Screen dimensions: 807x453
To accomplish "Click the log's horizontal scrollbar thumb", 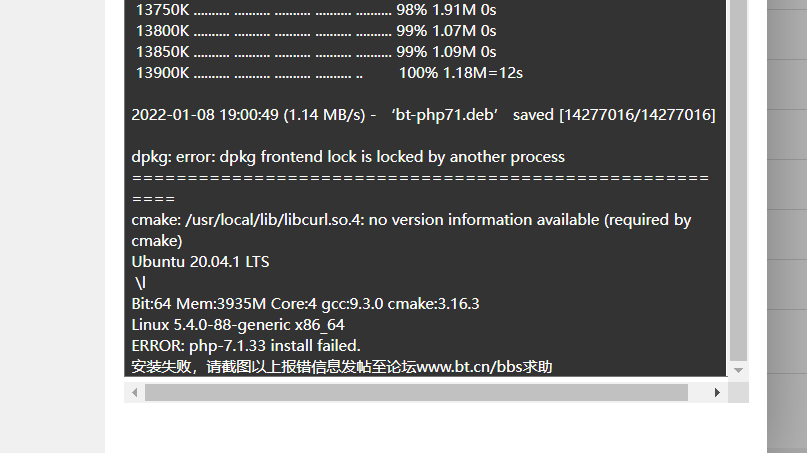I will coord(416,393).
